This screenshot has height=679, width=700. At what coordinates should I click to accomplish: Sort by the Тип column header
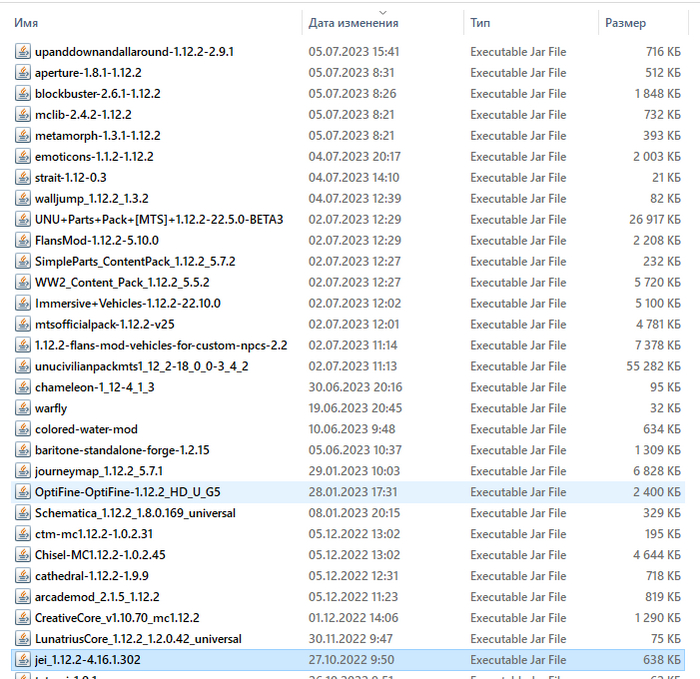480,23
